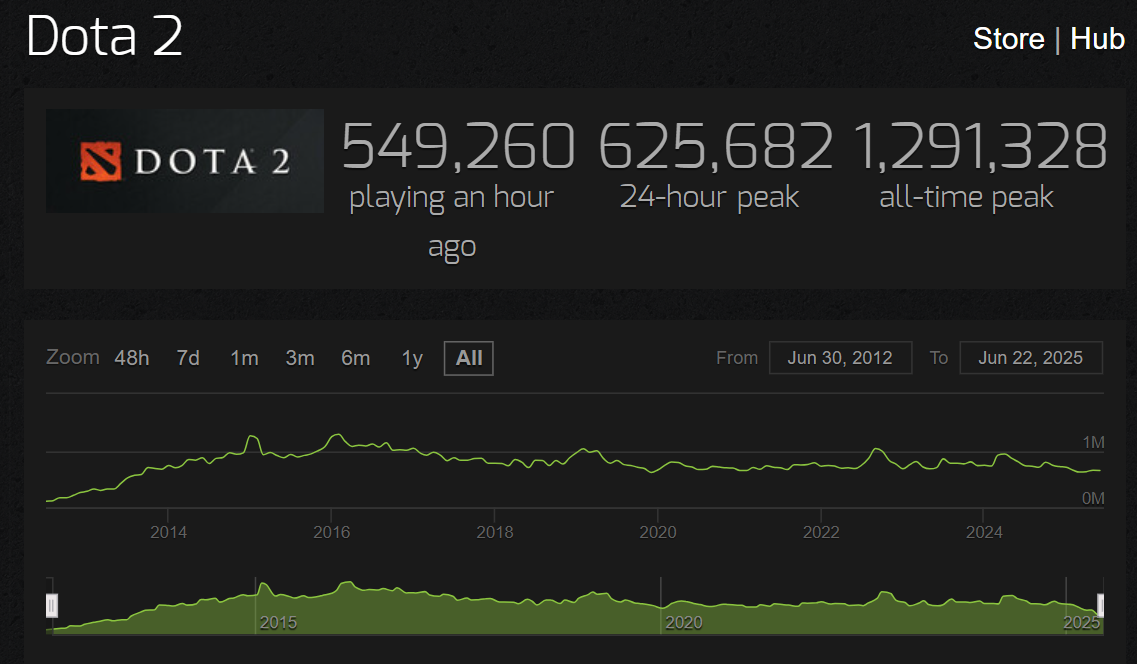Click the 2022 axis label

click(821, 532)
